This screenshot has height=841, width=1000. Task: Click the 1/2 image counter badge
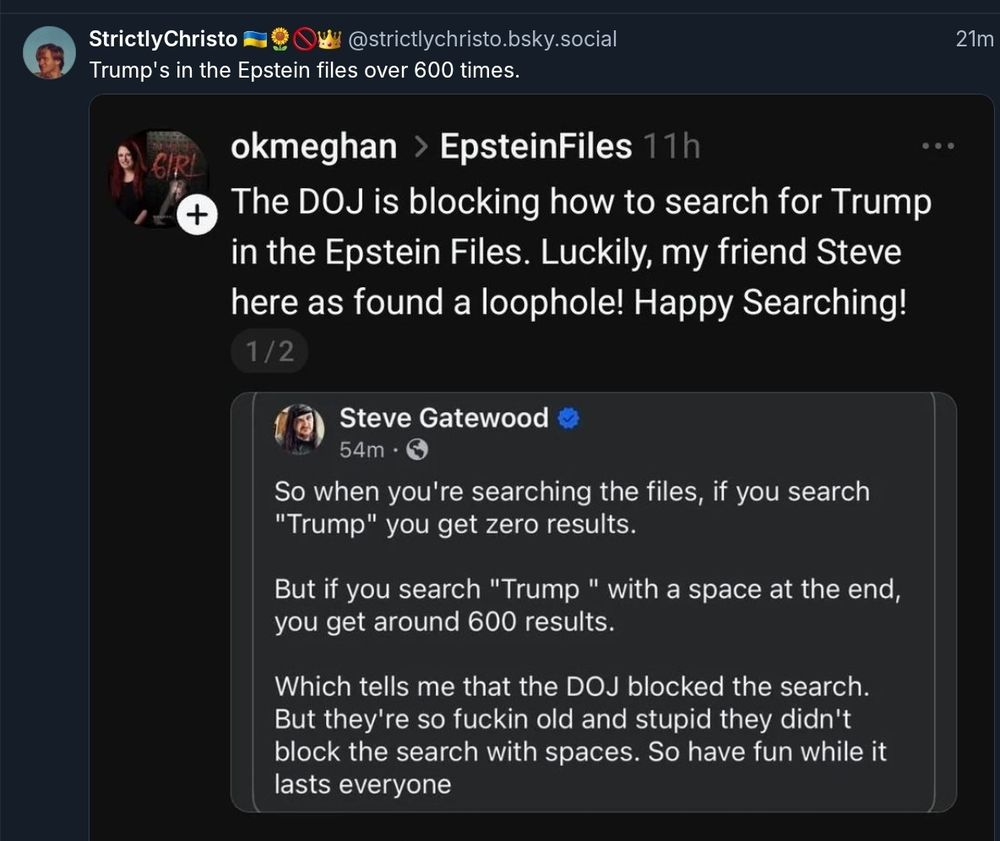tap(268, 352)
